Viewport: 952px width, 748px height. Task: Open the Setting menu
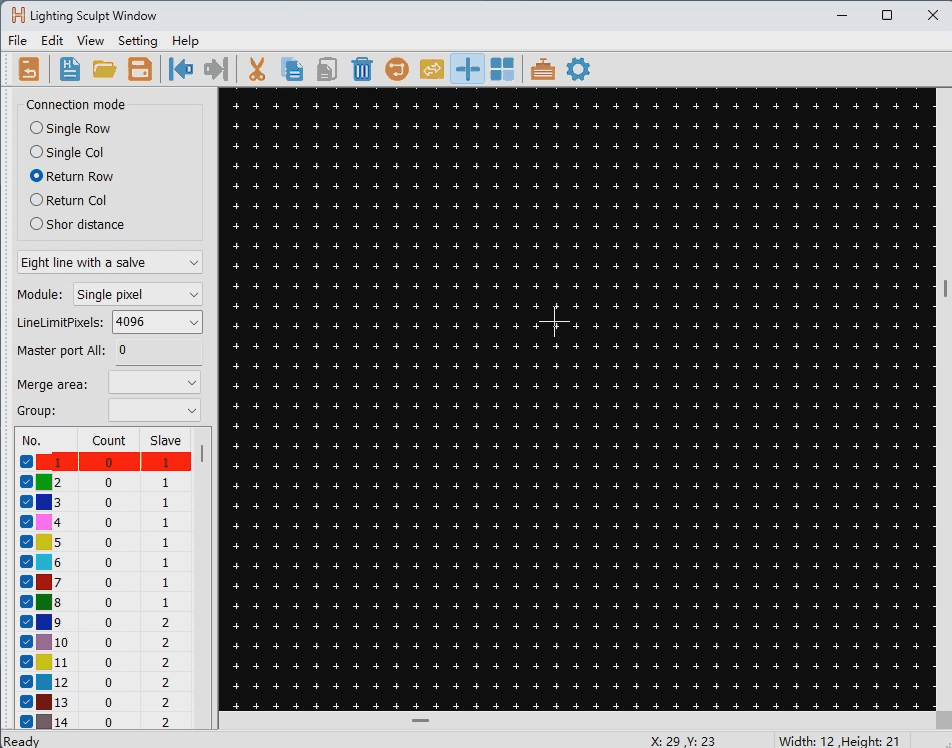[137, 41]
